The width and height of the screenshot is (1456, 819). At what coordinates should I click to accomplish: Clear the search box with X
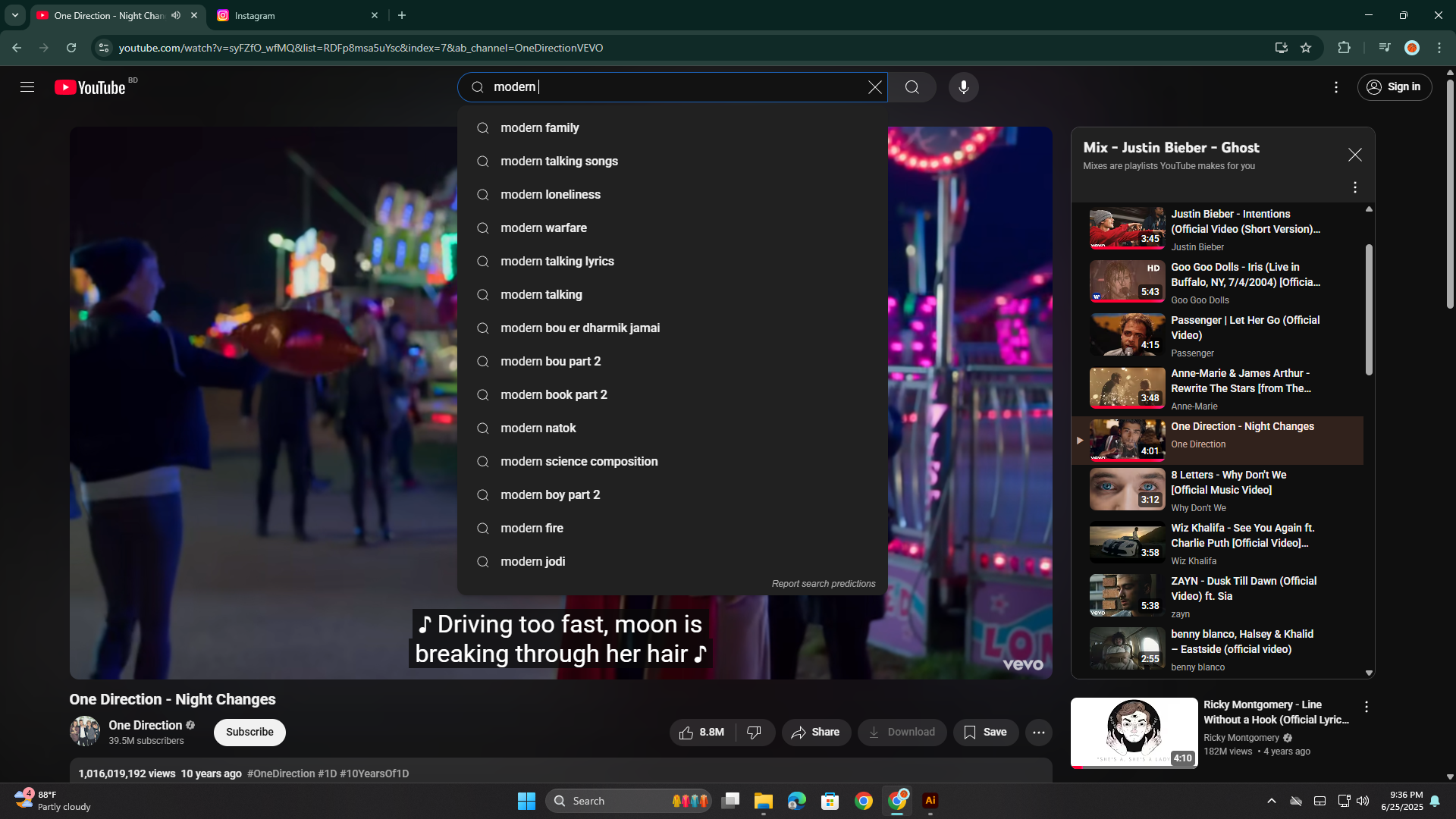coord(874,87)
